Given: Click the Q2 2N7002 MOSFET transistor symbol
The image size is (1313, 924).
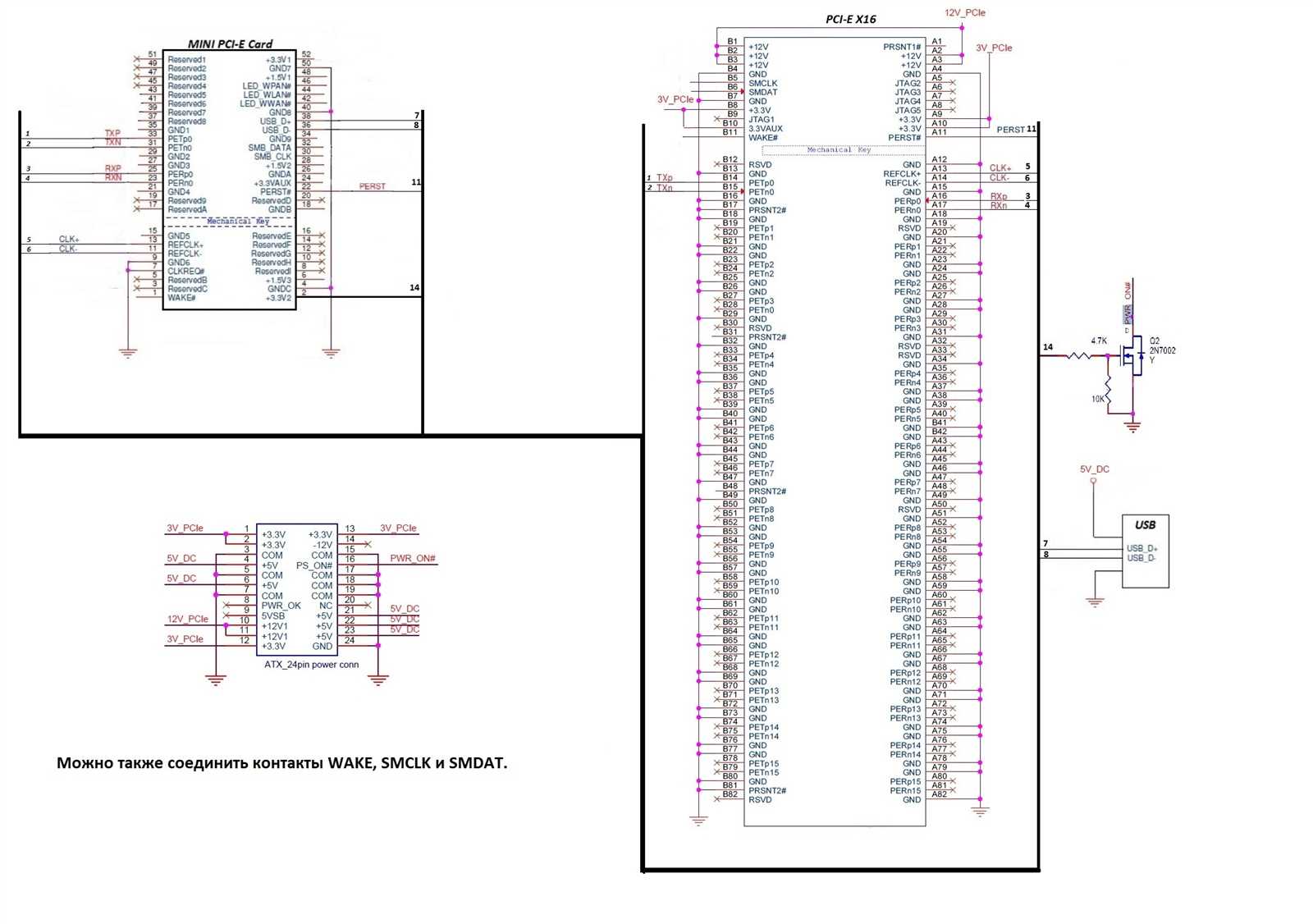Looking at the screenshot, I should point(1132,355).
